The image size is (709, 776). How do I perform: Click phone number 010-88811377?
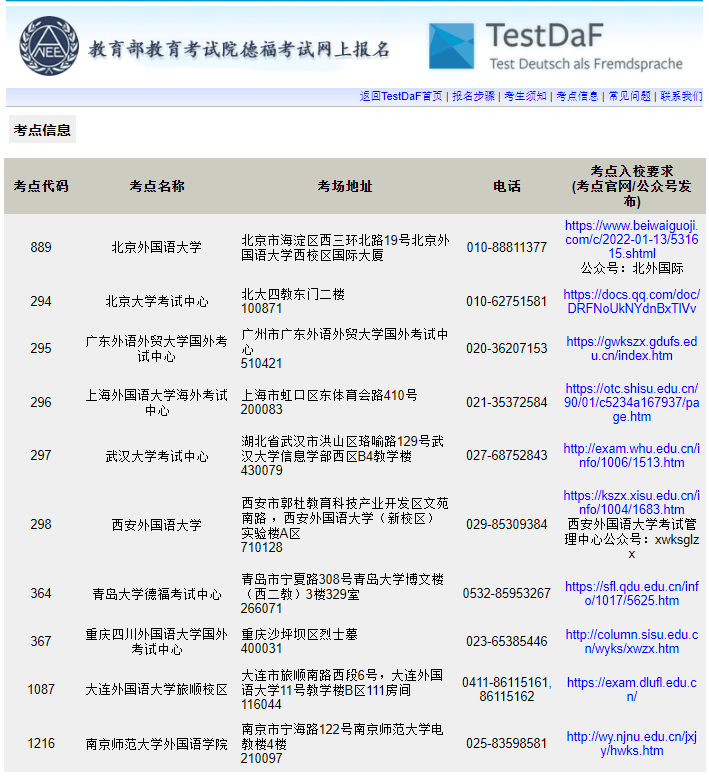click(x=507, y=247)
